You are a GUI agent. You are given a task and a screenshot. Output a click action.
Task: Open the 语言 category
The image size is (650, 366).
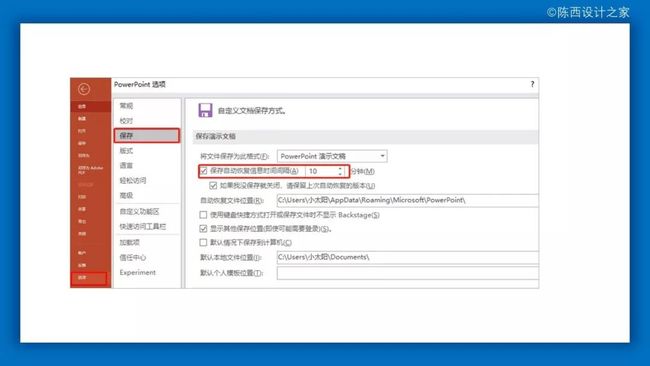[126, 165]
